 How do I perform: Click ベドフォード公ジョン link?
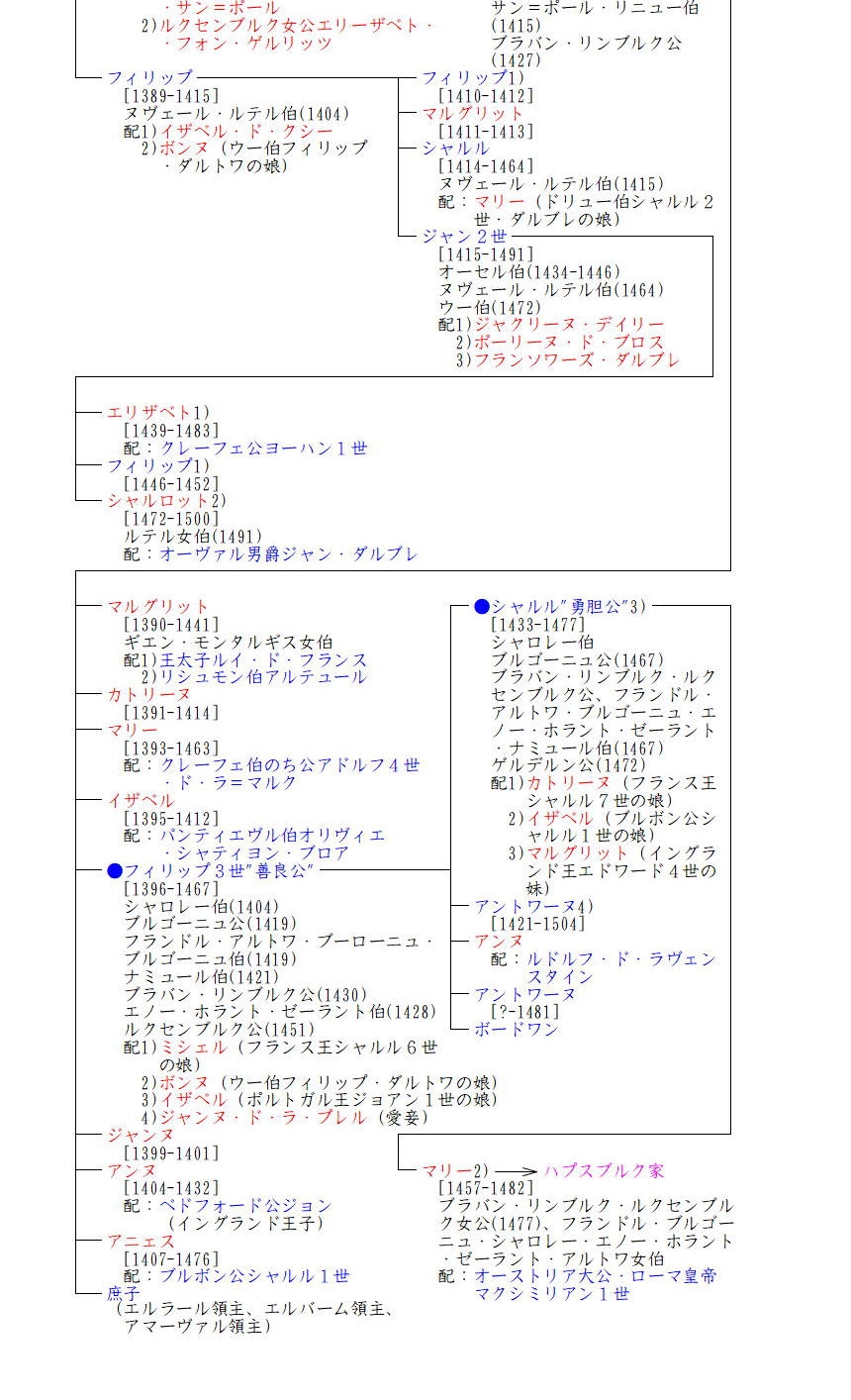(245, 1206)
